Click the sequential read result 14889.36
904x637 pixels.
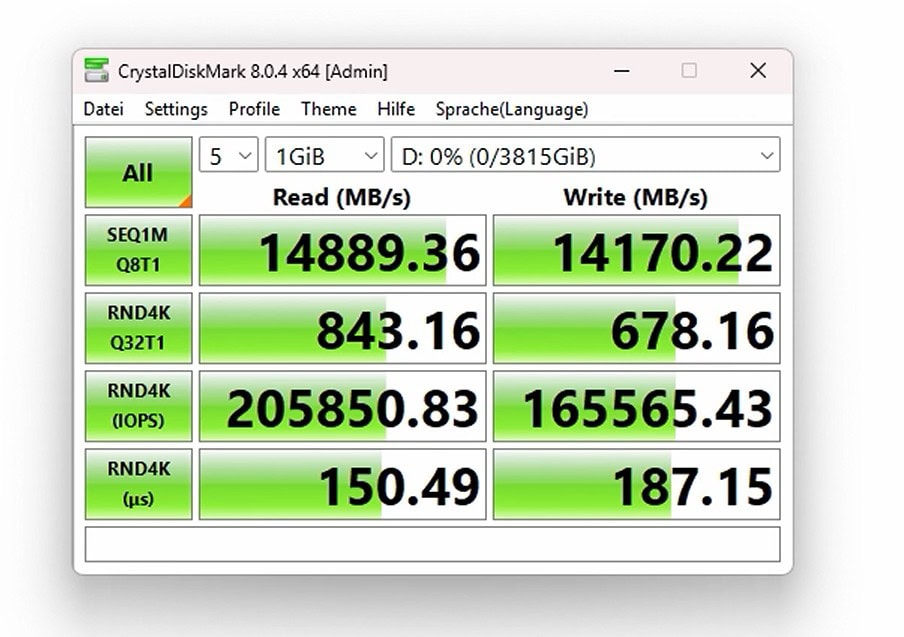tap(342, 251)
